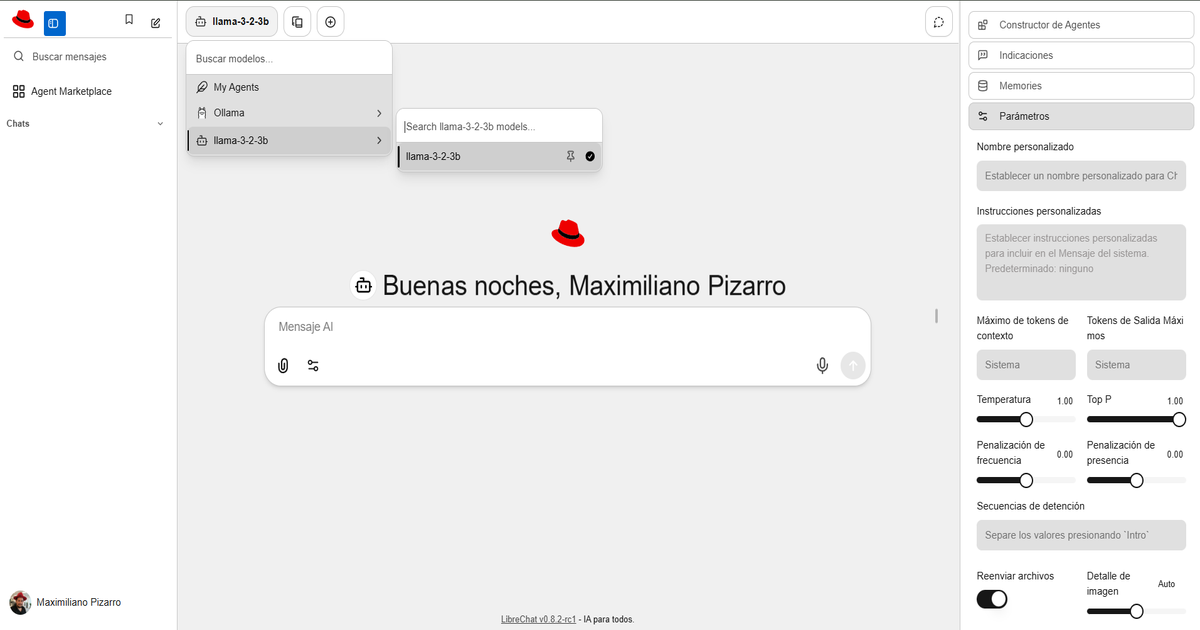This screenshot has width=1200, height=630.
Task: Click the bookmark icon in sidebar header
Action: tap(129, 20)
